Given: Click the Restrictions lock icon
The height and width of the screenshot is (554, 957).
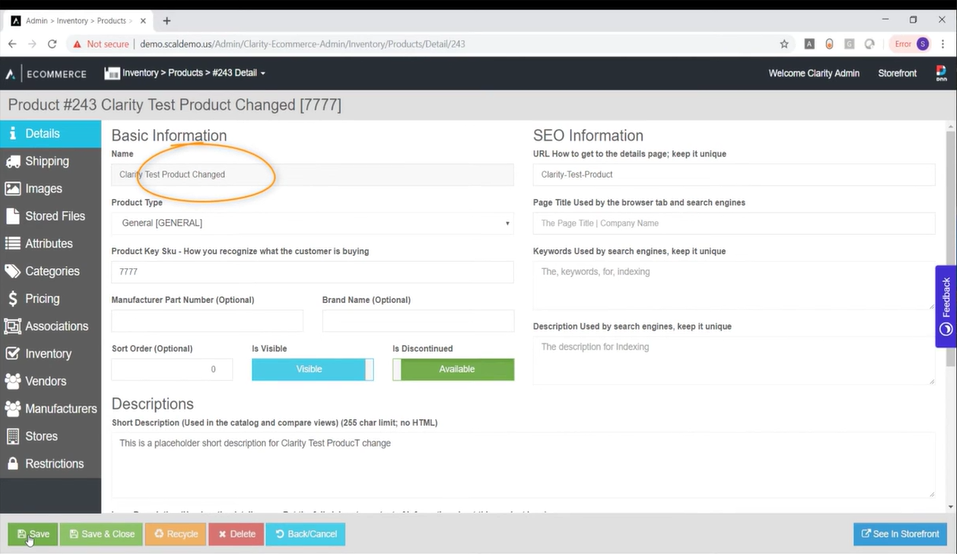Looking at the screenshot, I should pos(13,463).
